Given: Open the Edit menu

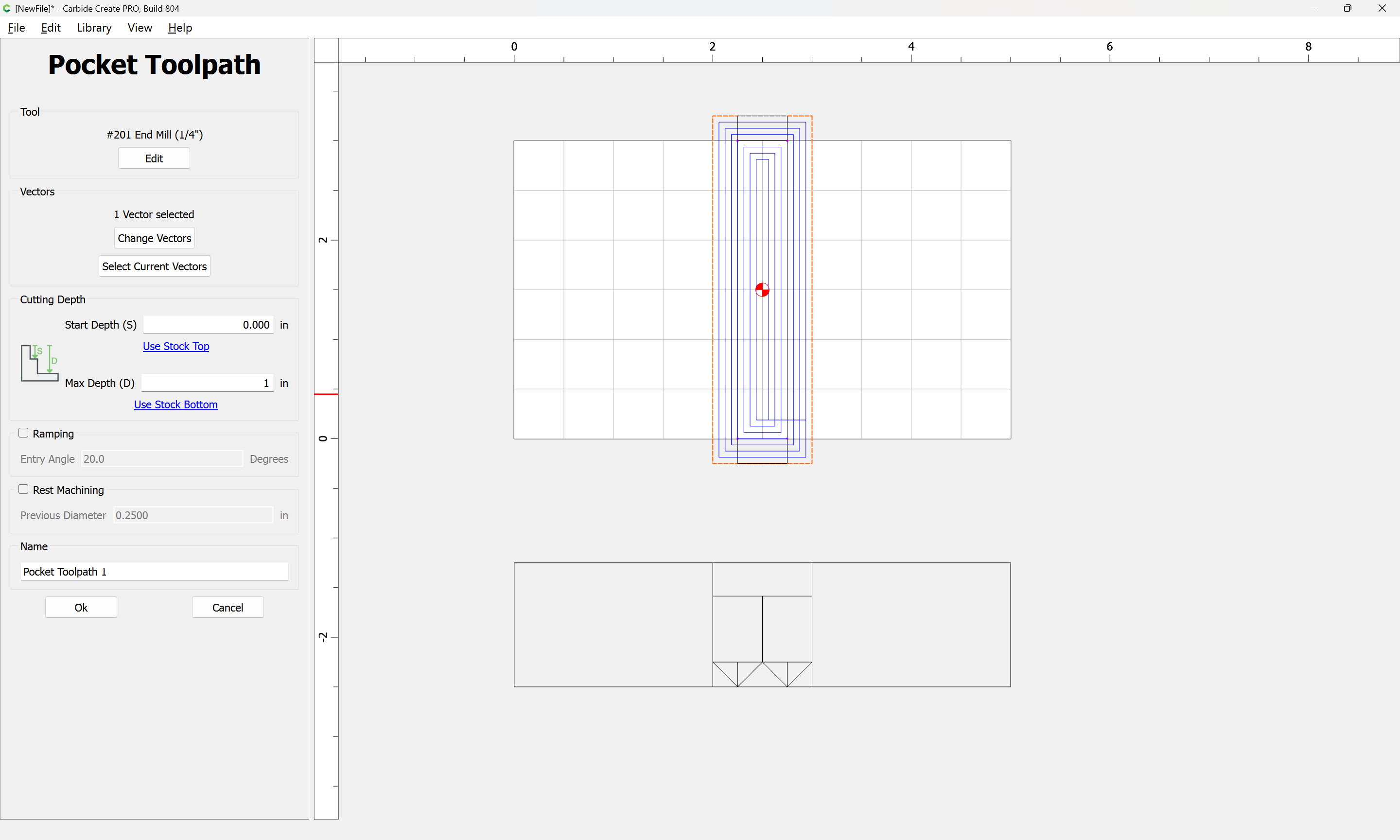Looking at the screenshot, I should [51, 28].
